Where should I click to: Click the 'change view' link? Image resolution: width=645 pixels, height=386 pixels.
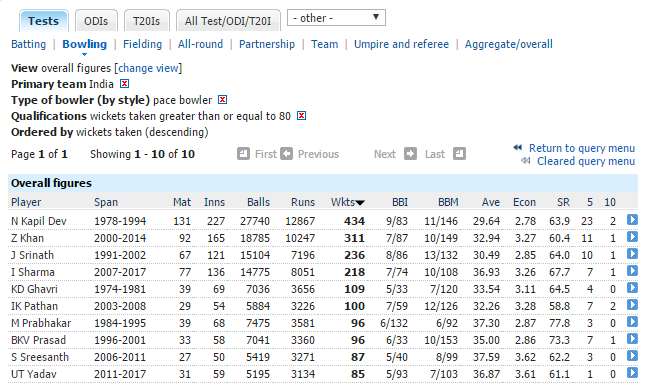click(x=148, y=68)
